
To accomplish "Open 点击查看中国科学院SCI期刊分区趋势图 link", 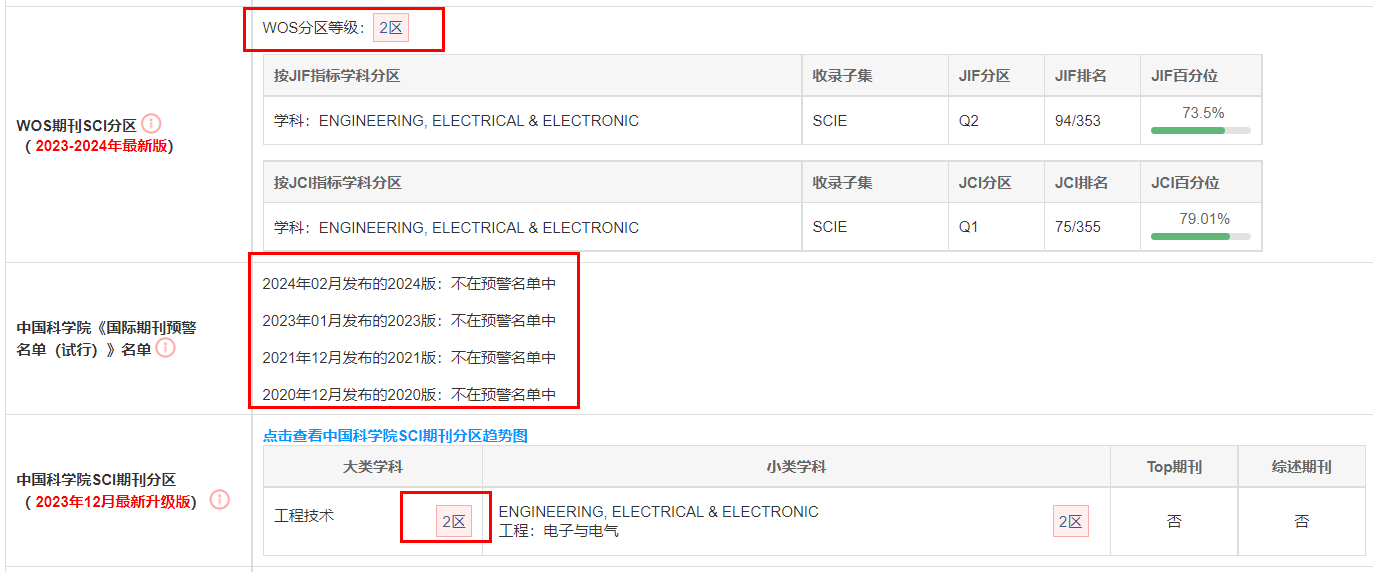I will tap(395, 436).
